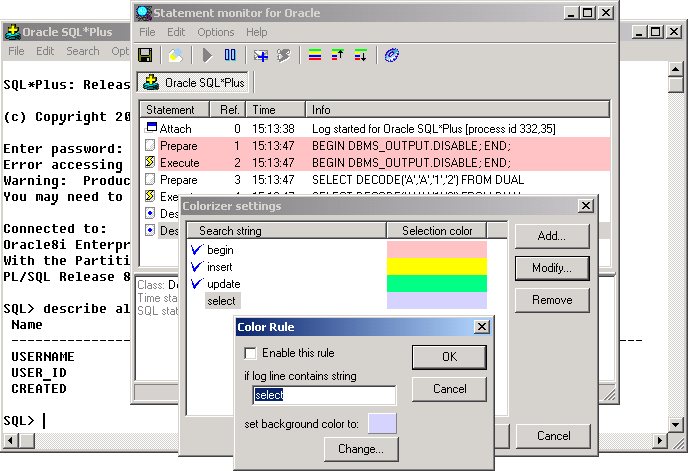Uncheck the 'insert' rule checkmark
The width and height of the screenshot is (688, 471).
197,266
